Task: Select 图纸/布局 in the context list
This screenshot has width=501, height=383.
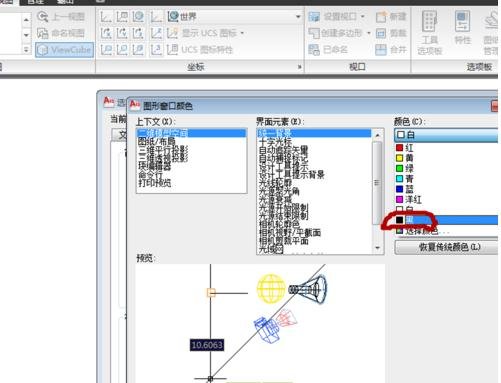Action: pos(157,141)
